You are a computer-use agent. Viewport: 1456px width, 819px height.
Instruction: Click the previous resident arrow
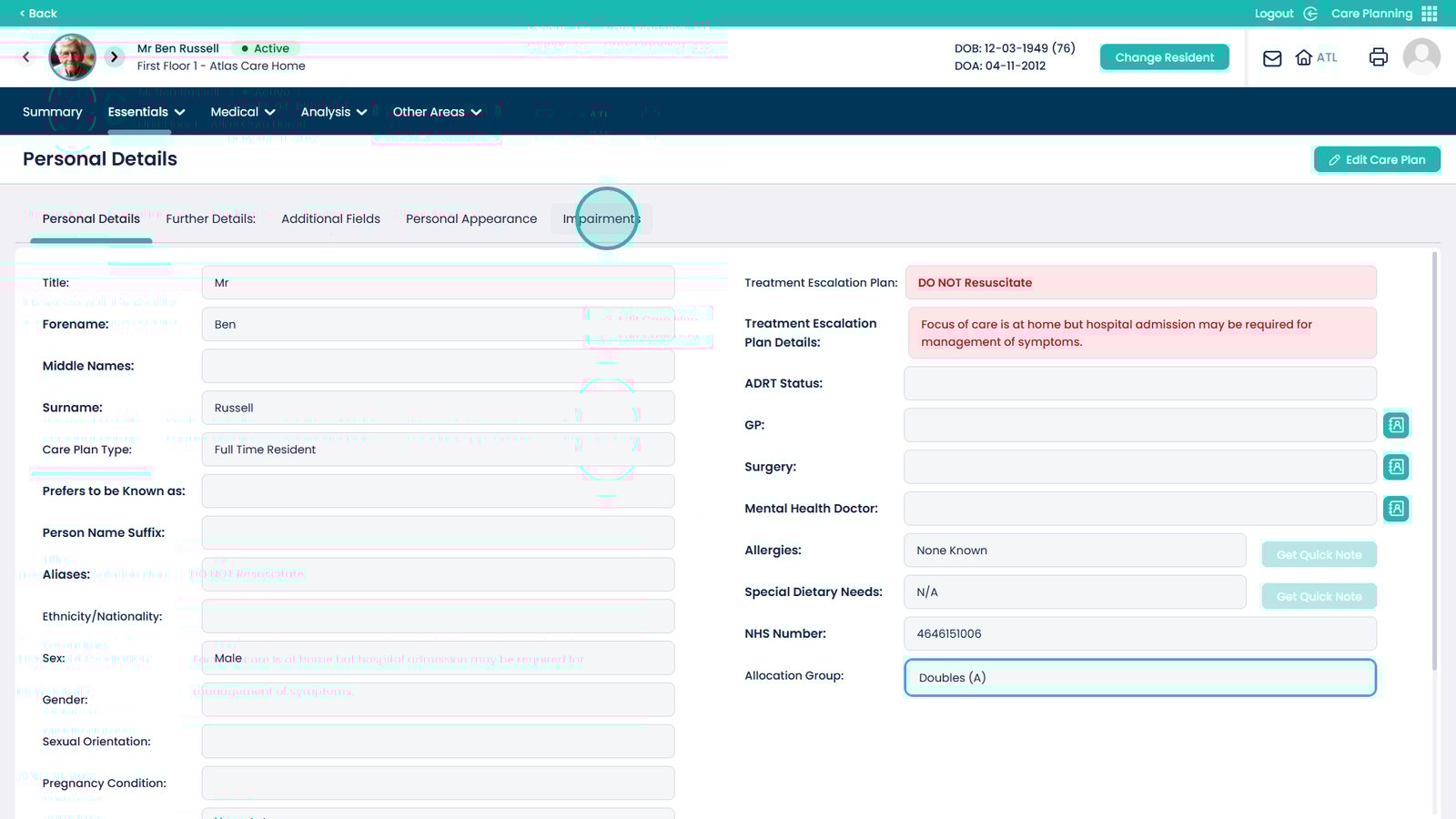[x=25, y=56]
